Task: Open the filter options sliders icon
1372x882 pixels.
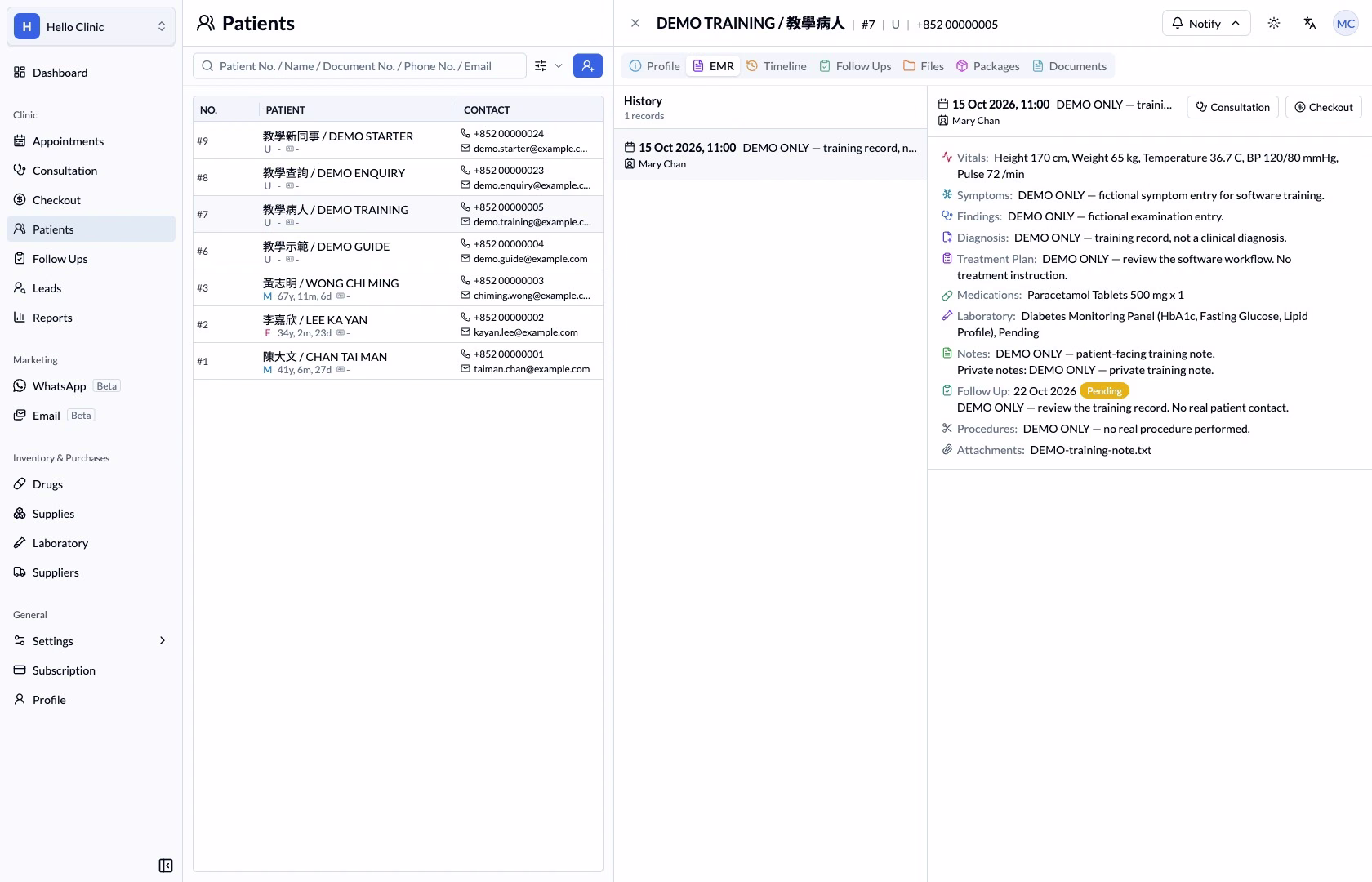Action: 541,66
